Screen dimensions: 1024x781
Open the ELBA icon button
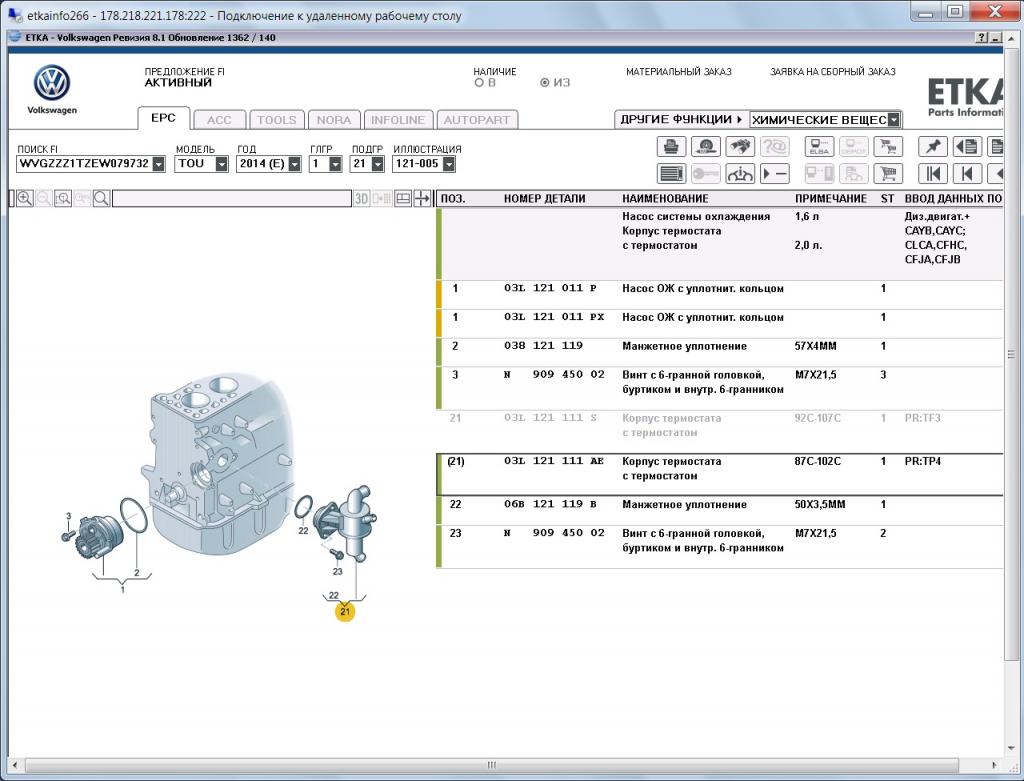[819, 146]
